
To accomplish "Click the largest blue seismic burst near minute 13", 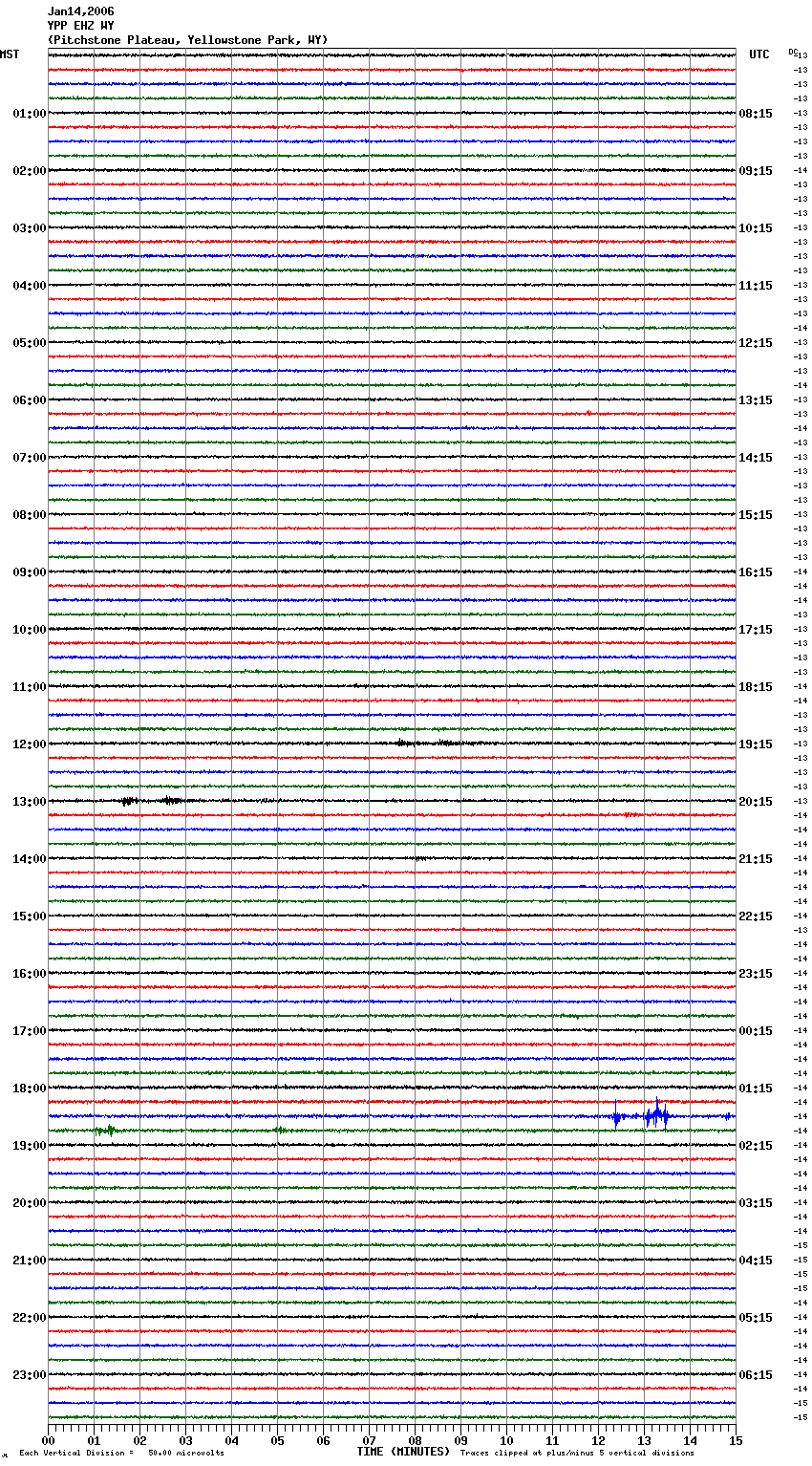I will pos(656,1114).
